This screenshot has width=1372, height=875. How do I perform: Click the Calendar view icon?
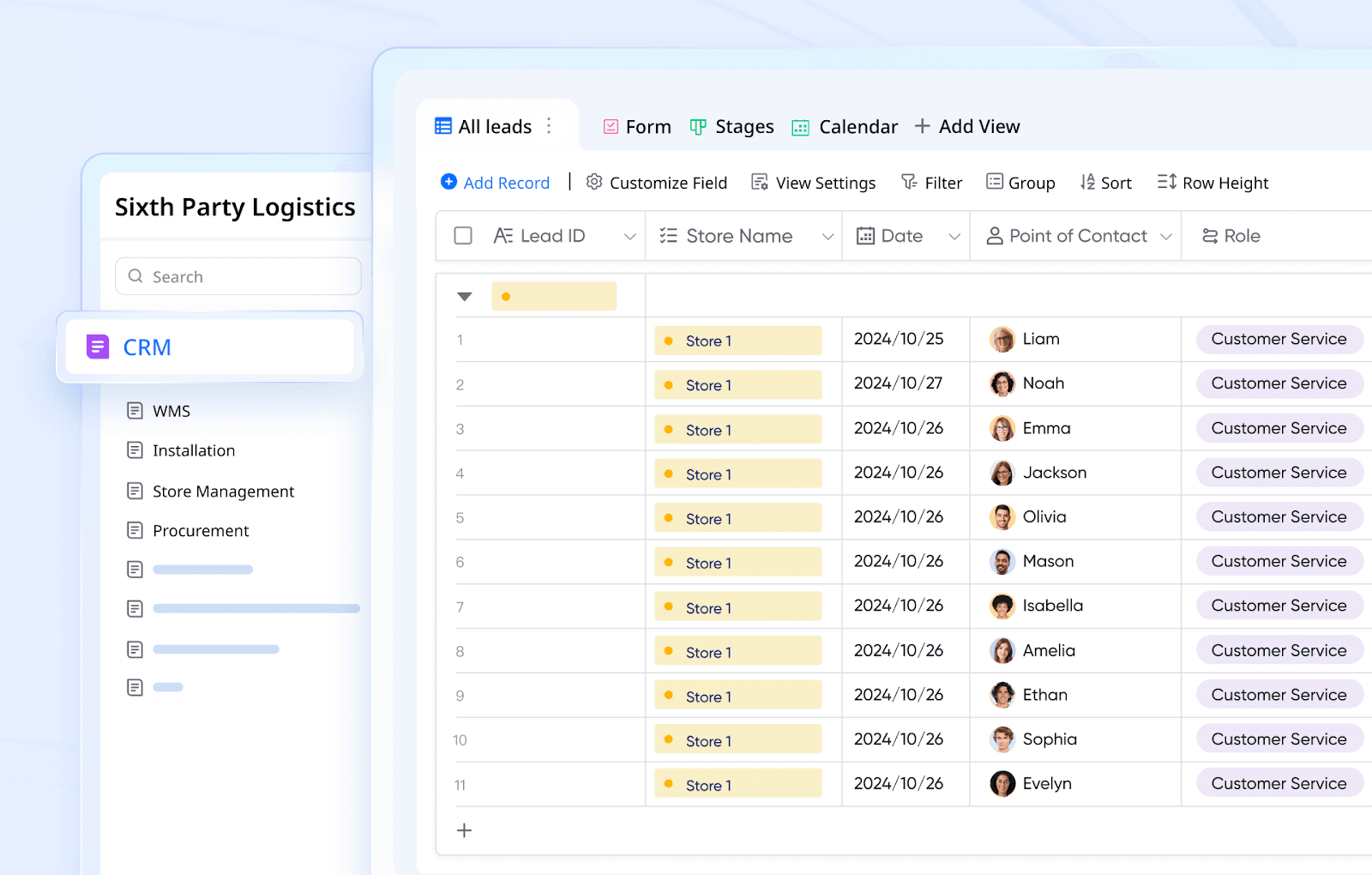(x=800, y=126)
